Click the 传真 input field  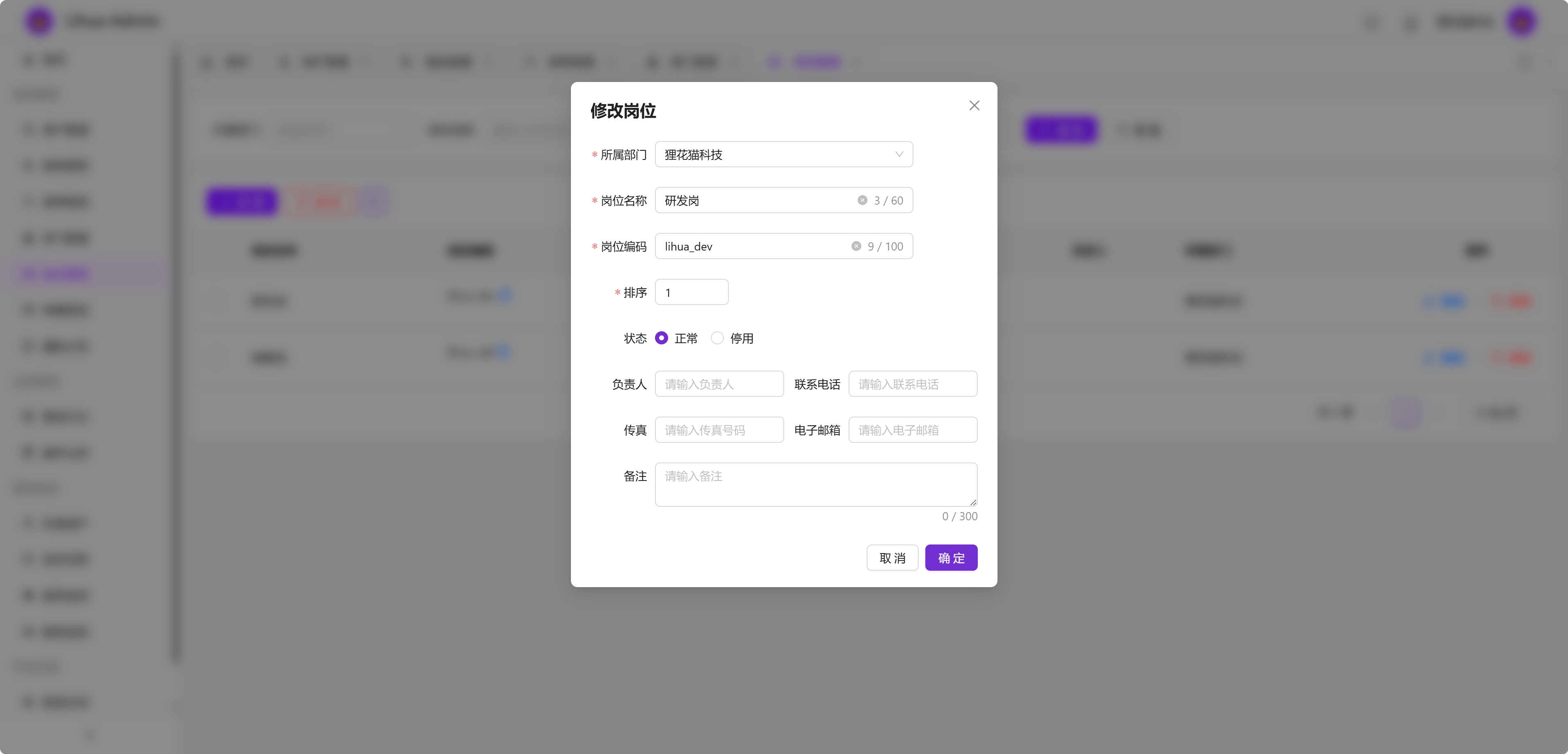719,430
